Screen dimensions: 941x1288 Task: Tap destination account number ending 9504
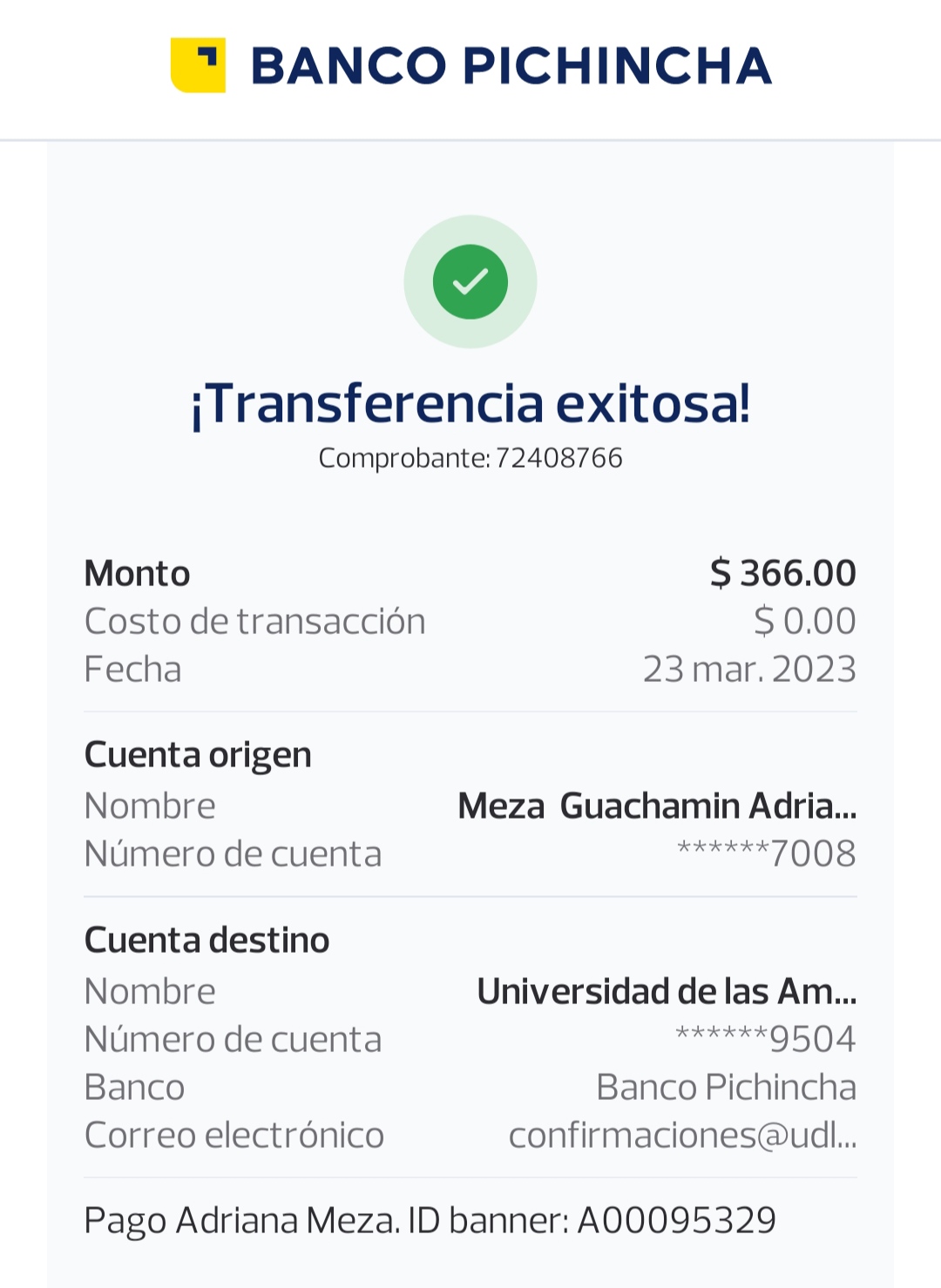coord(766,1040)
